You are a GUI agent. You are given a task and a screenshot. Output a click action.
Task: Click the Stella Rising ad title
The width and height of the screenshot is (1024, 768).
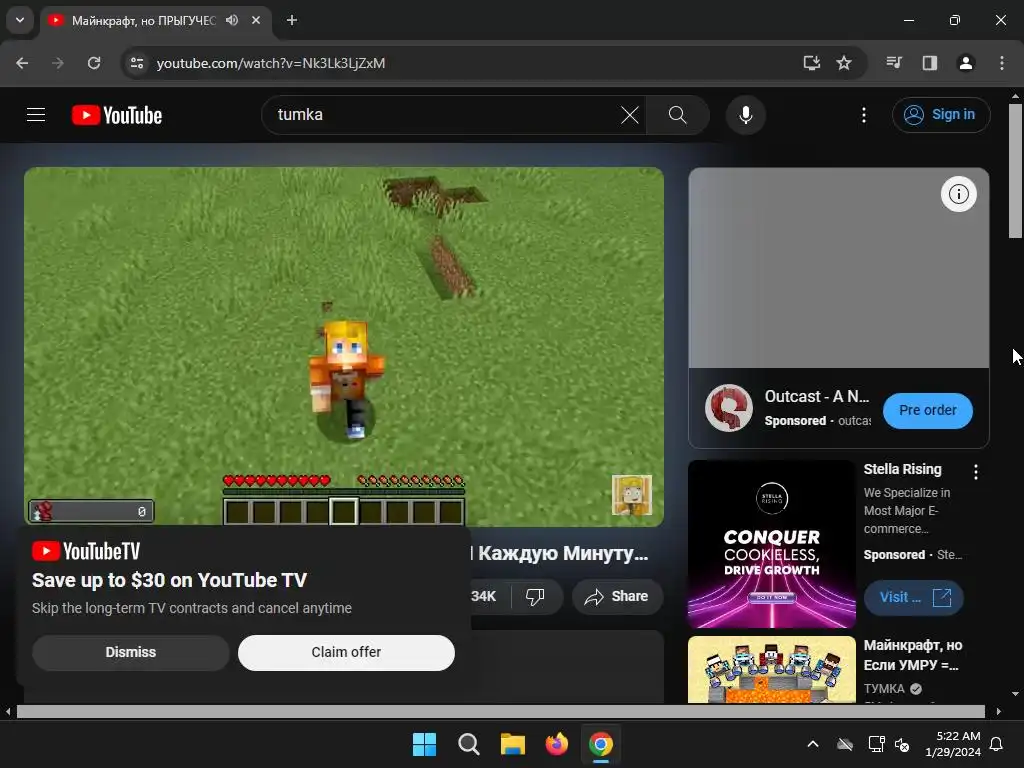click(903, 469)
